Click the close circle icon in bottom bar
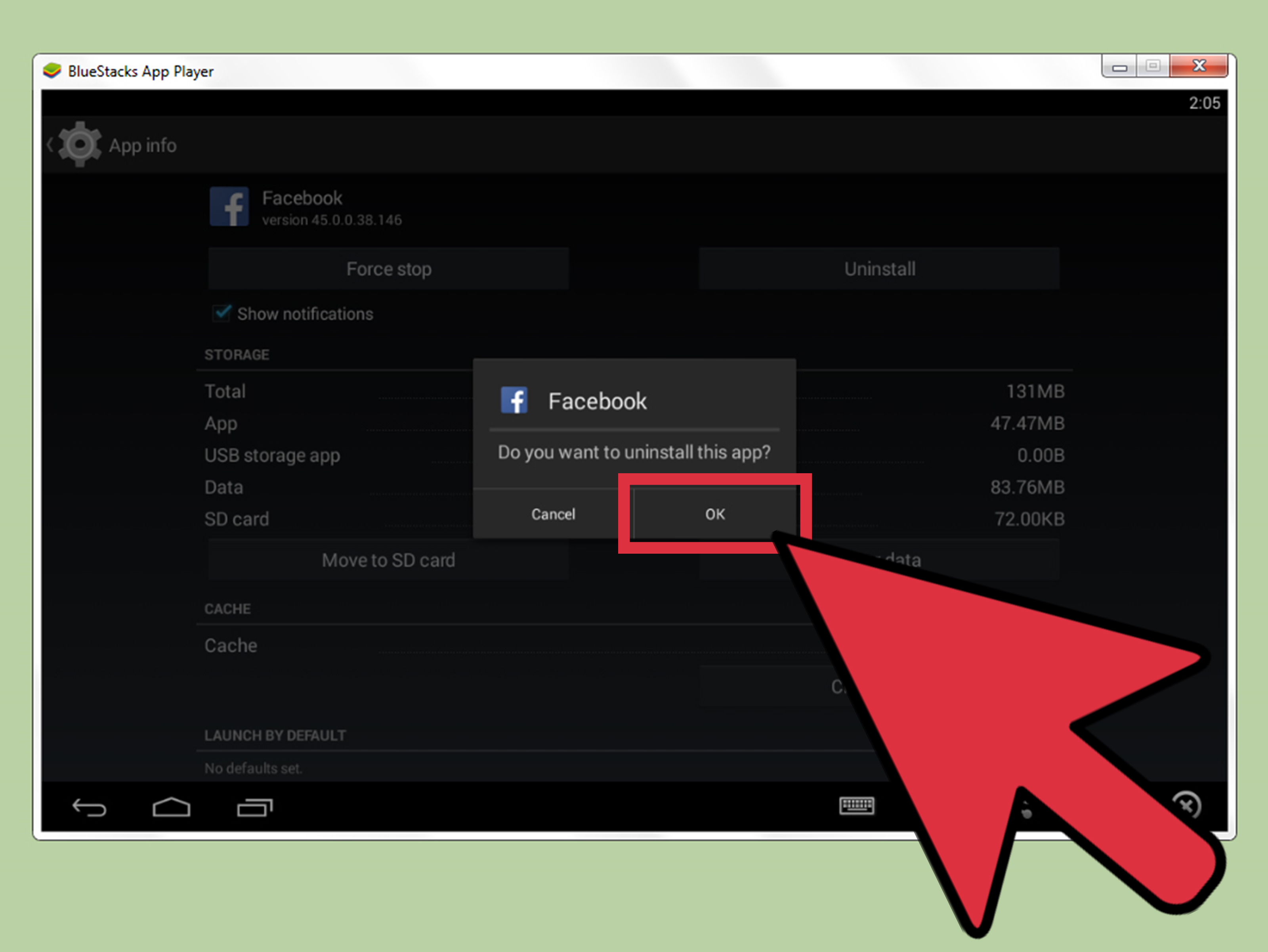This screenshot has height=952, width=1268. pos(1187,806)
